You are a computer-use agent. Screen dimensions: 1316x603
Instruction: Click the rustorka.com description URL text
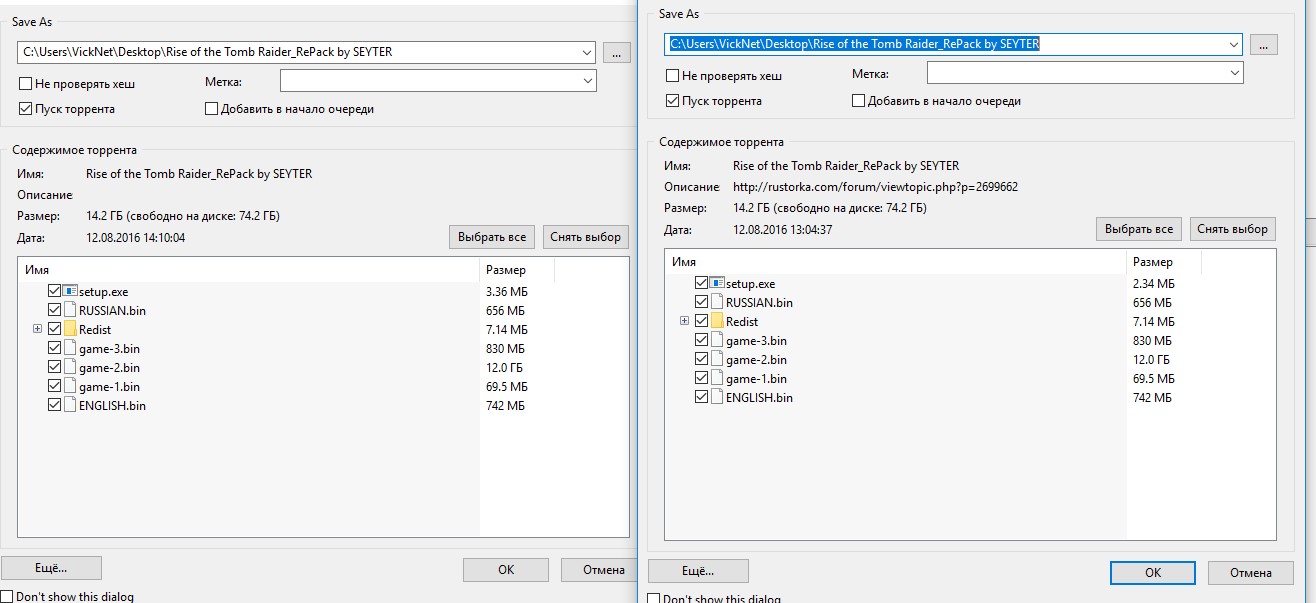[875, 187]
